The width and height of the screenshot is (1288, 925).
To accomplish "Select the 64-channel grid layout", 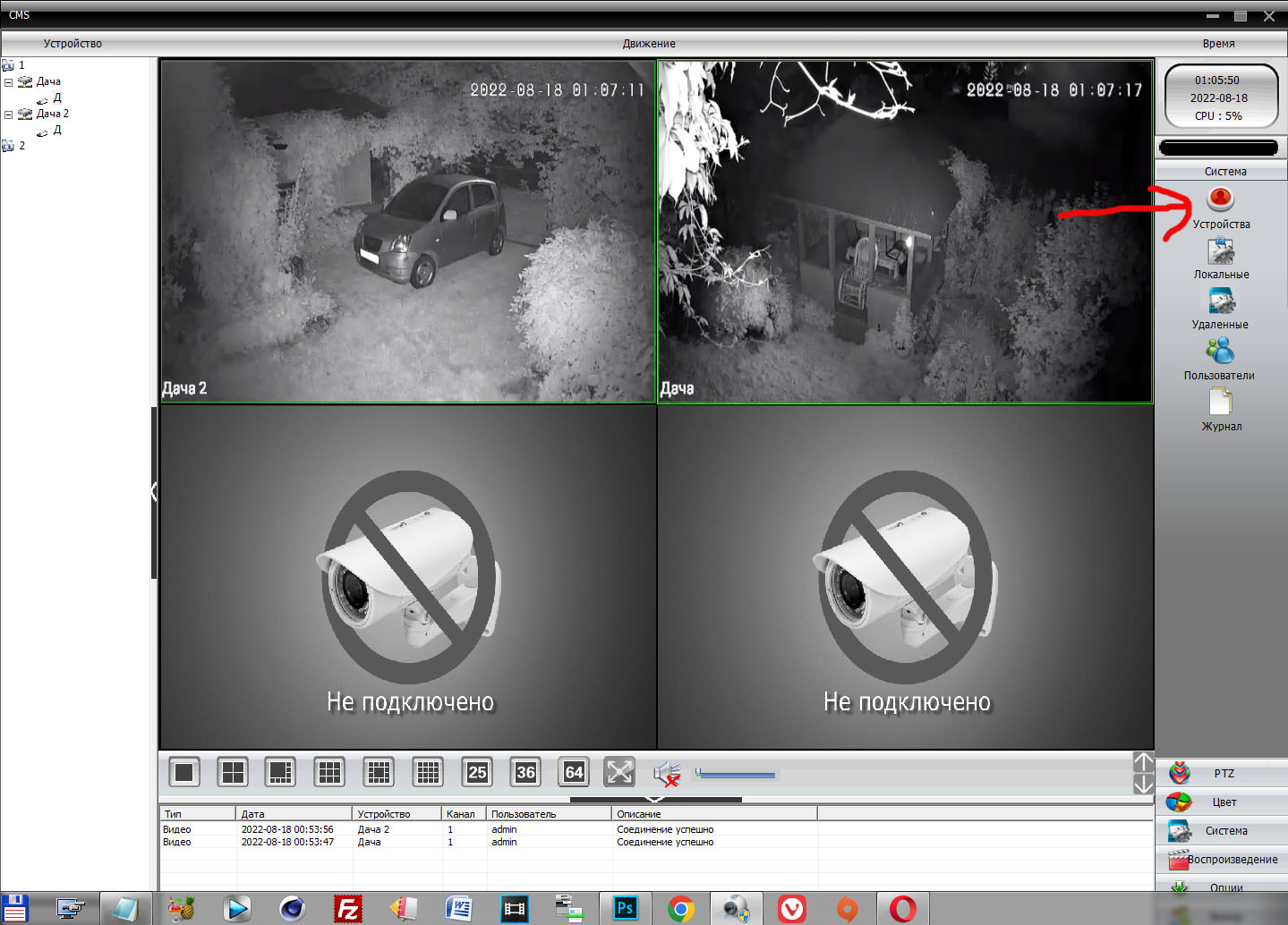I will point(574,772).
